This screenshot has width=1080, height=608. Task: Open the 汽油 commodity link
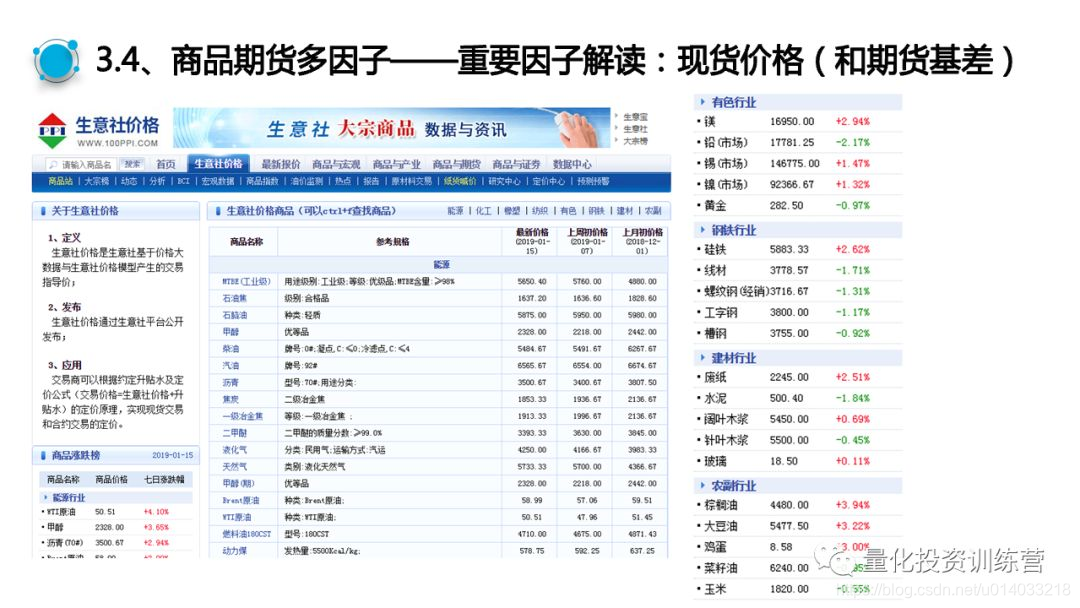[230, 366]
